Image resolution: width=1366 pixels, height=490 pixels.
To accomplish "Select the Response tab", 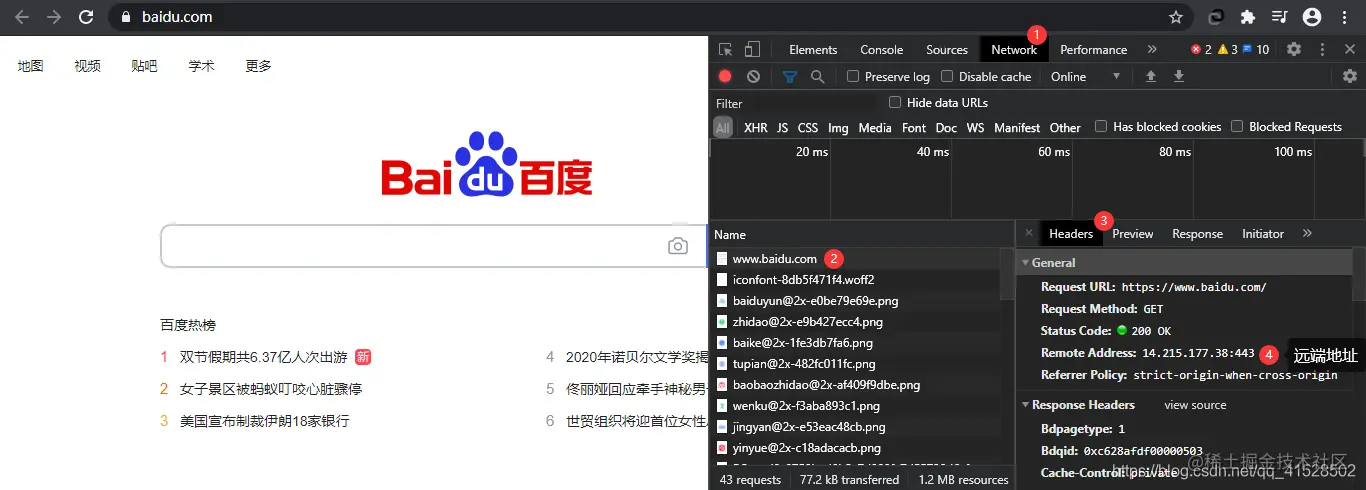I will [x=1197, y=233].
